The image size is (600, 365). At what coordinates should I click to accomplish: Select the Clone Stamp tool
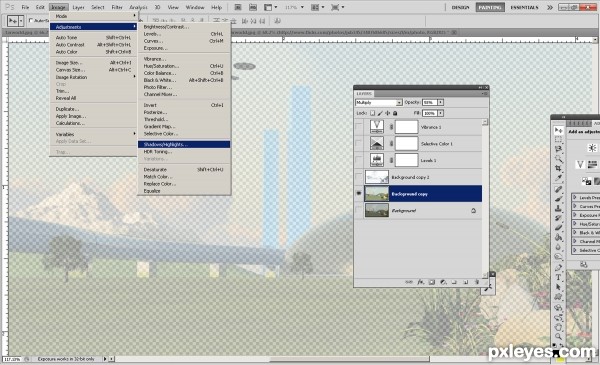[558, 209]
